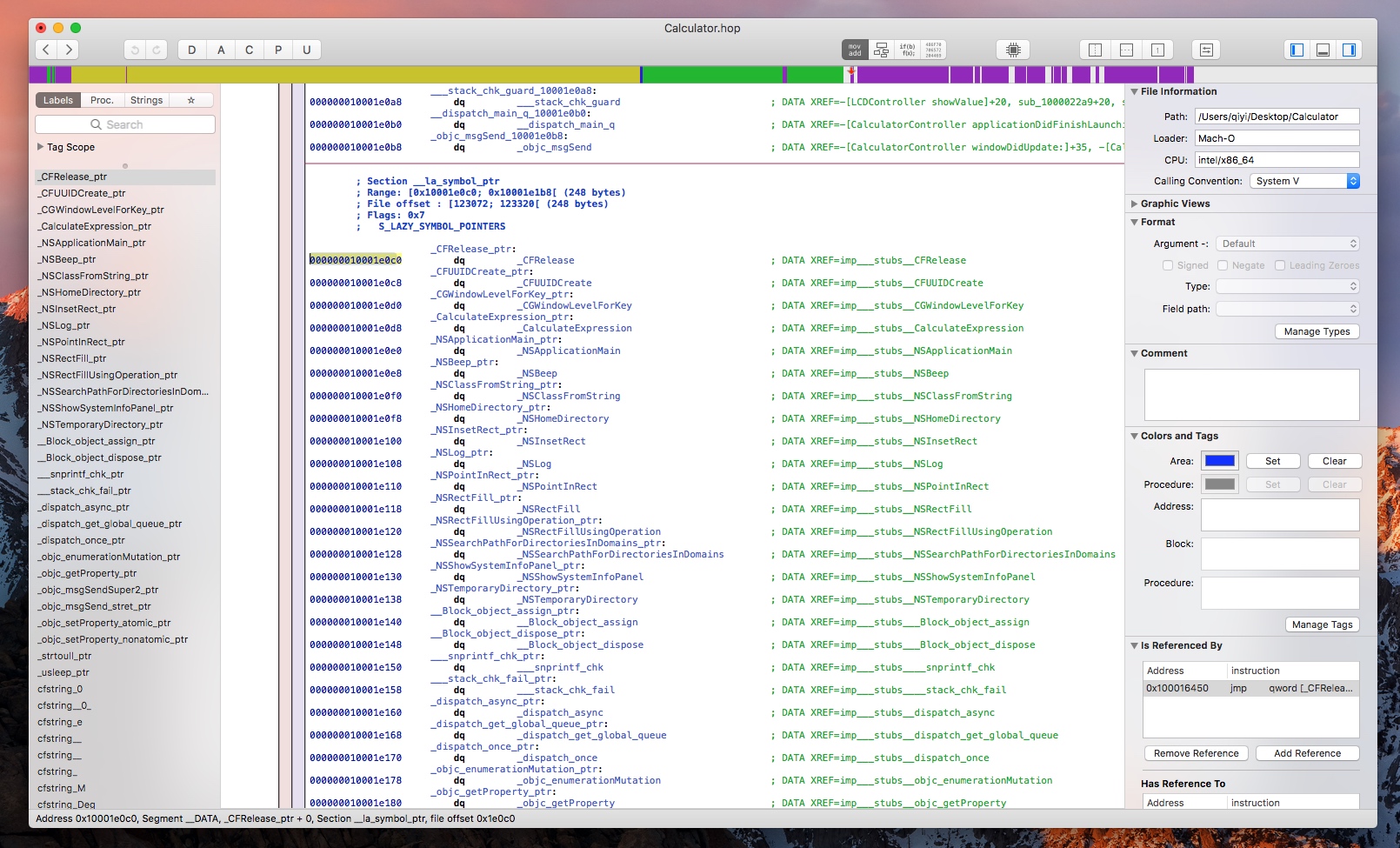Enable the Signed checkbox

(1168, 265)
